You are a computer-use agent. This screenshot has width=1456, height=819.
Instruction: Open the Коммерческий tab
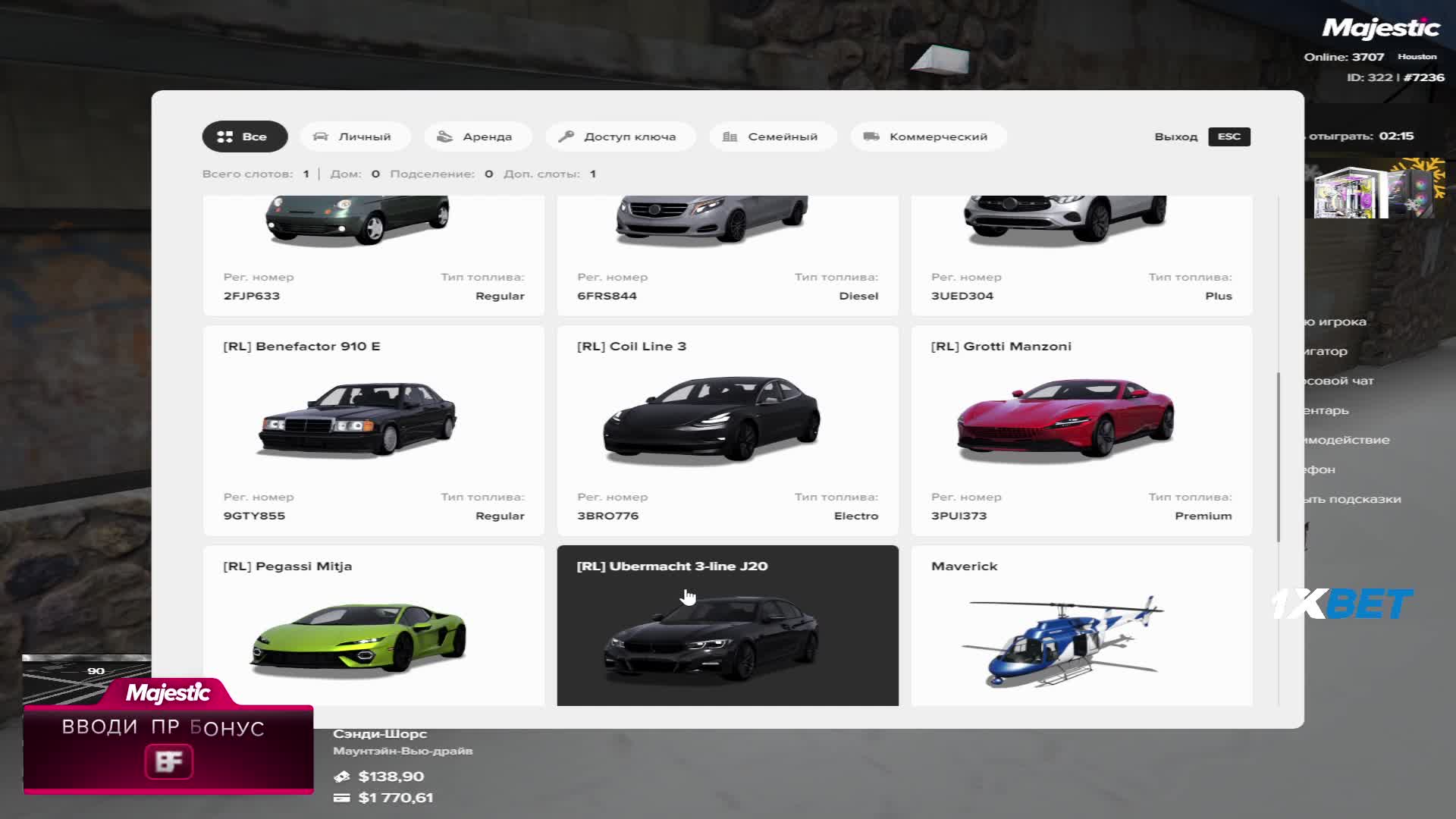click(928, 136)
